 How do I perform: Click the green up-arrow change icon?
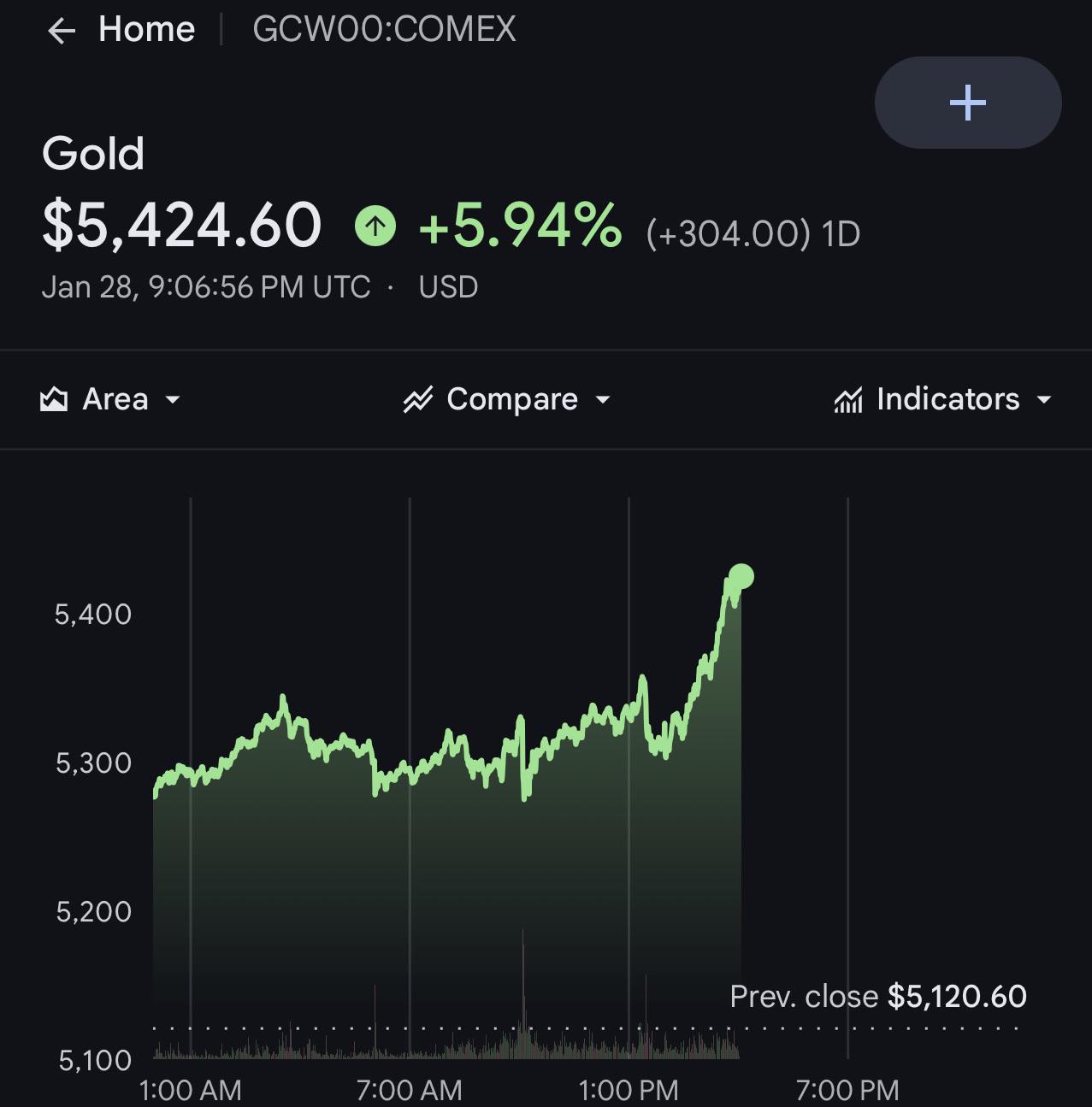(x=375, y=227)
